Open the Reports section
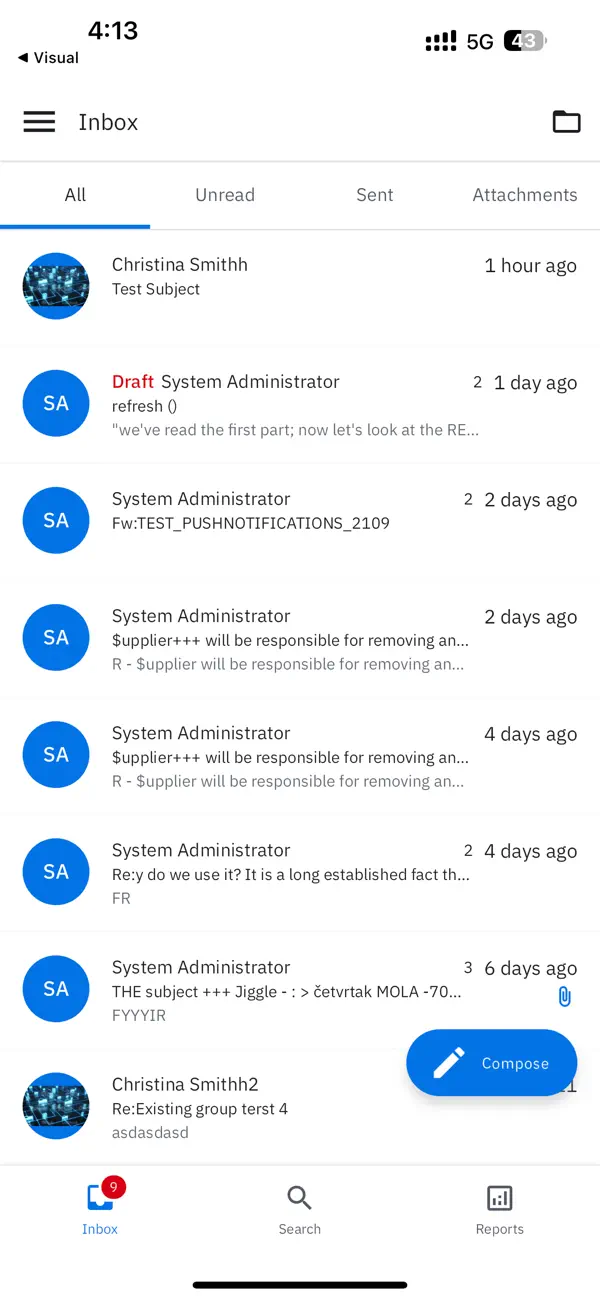This screenshot has width=600, height=1300. point(499,1208)
